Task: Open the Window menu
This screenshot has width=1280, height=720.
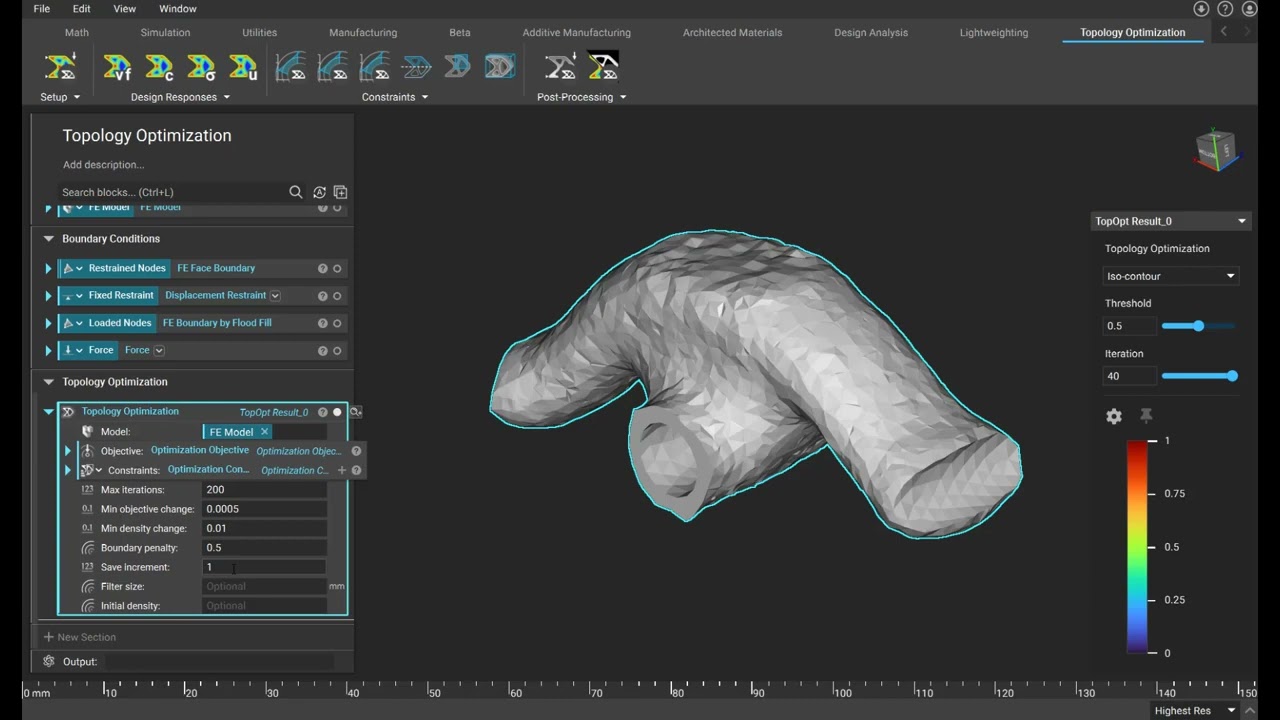Action: pos(178,9)
